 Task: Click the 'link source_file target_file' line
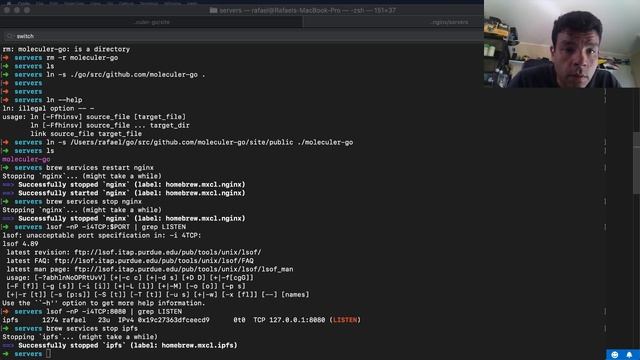86,134
